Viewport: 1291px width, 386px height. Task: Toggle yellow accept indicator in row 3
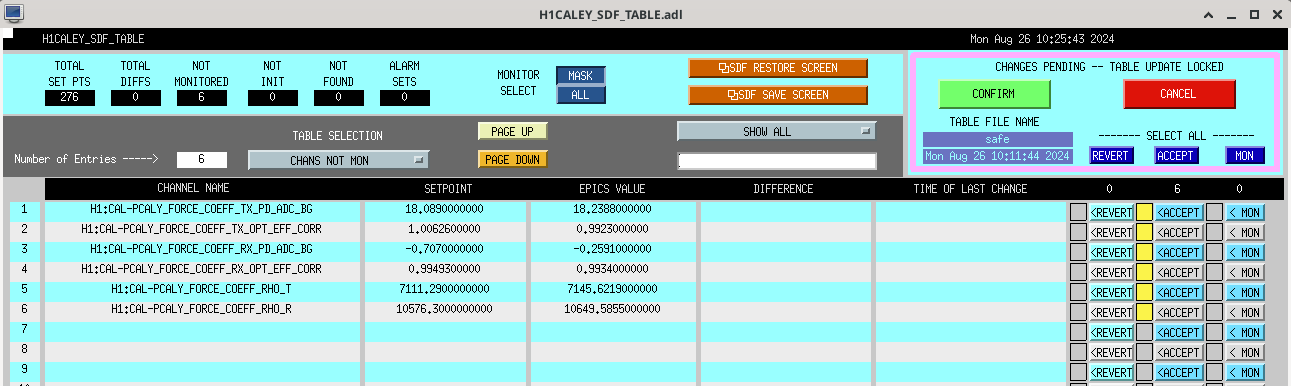point(1145,251)
